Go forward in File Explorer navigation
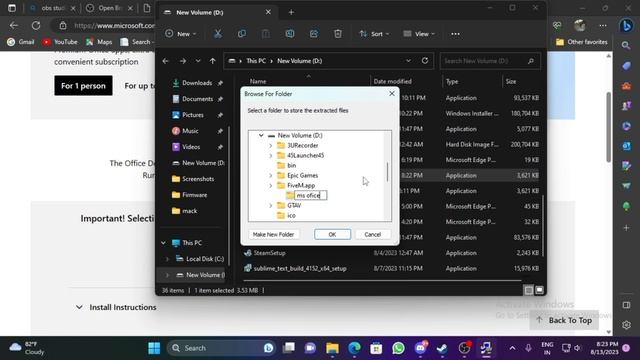 click(x=182, y=61)
